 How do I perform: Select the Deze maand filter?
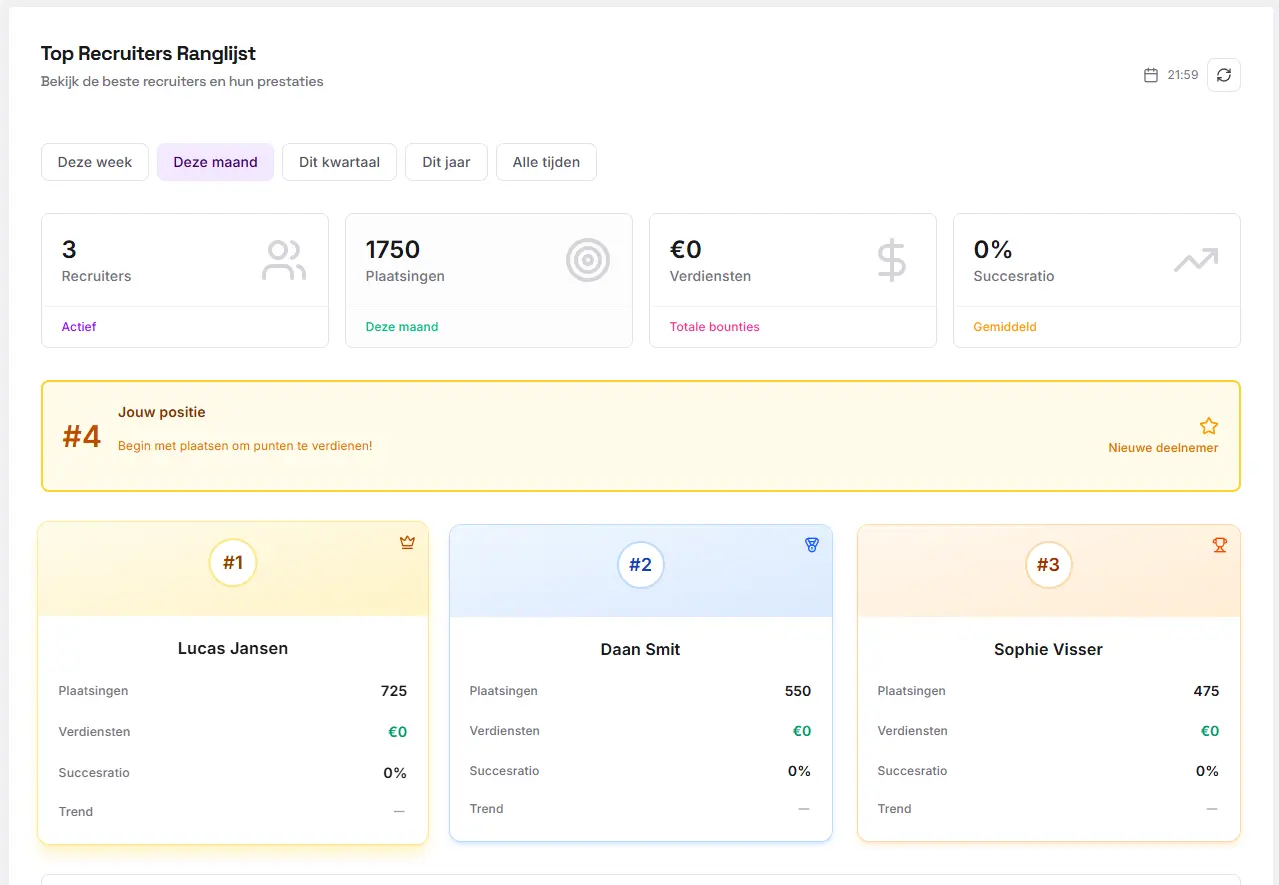point(215,162)
